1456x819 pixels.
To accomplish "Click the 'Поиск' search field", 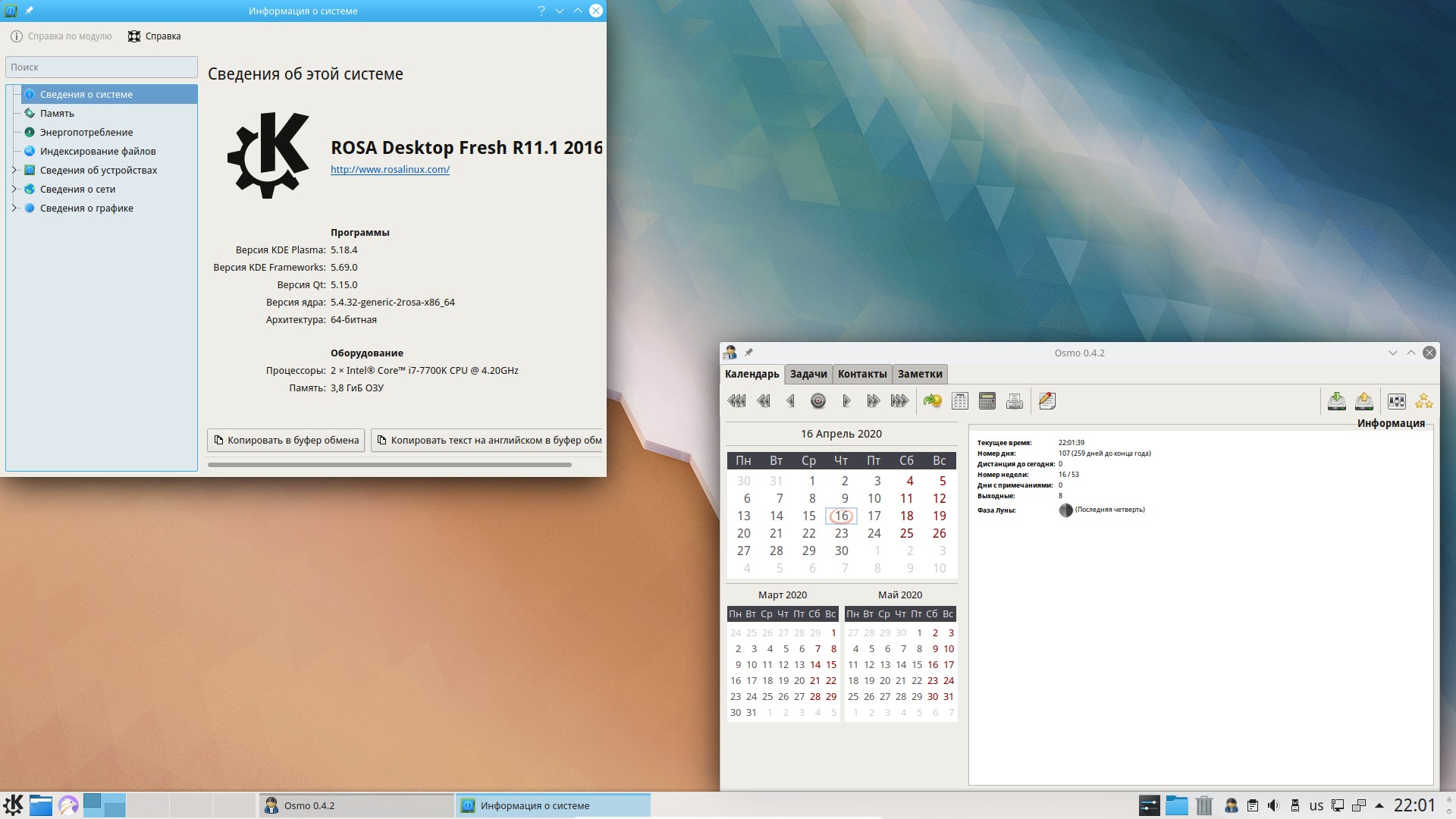I will (101, 67).
